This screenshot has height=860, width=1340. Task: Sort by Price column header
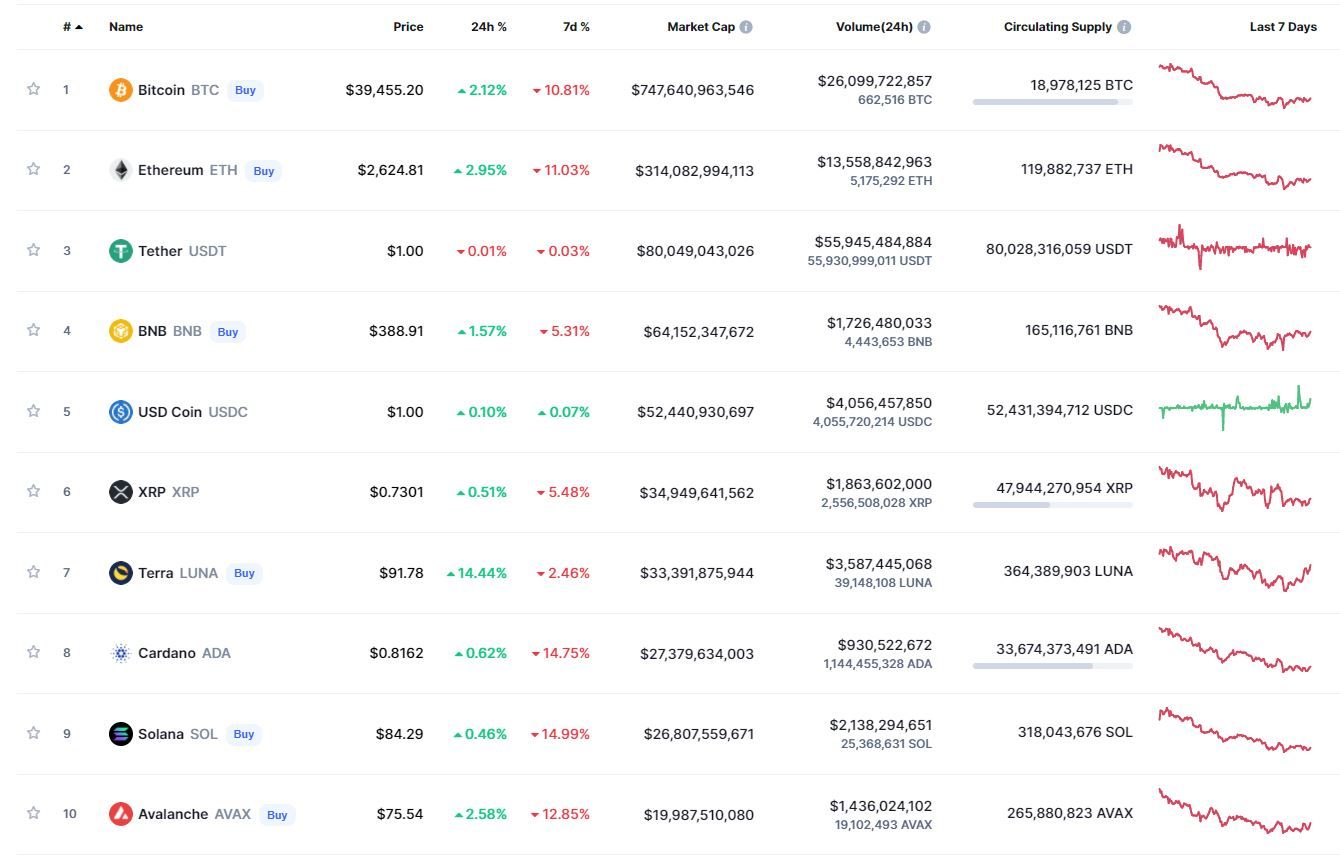coord(408,27)
